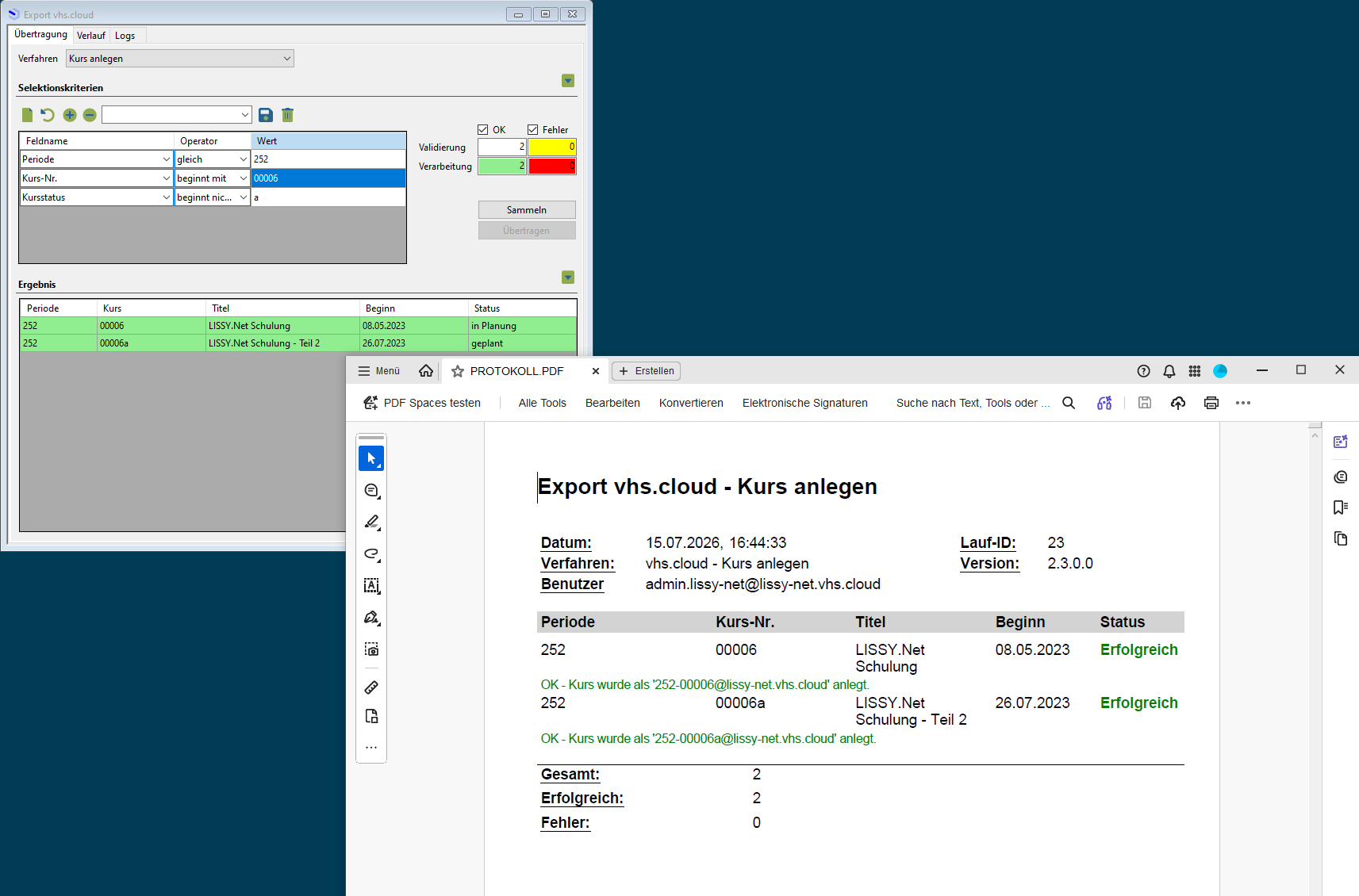
Task: Print the PDF with the printer icon
Action: pyautogui.click(x=1211, y=403)
